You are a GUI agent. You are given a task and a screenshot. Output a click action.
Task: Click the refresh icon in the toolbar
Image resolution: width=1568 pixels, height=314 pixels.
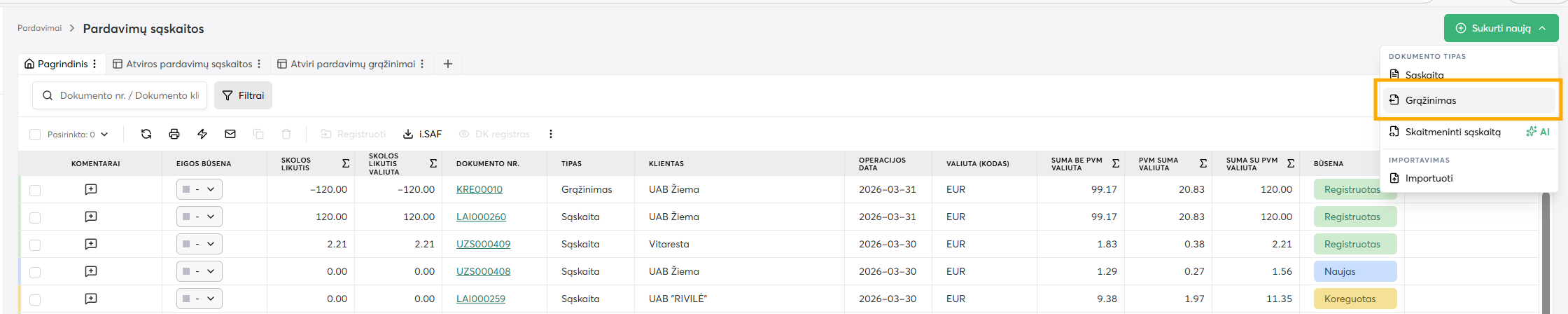click(146, 134)
